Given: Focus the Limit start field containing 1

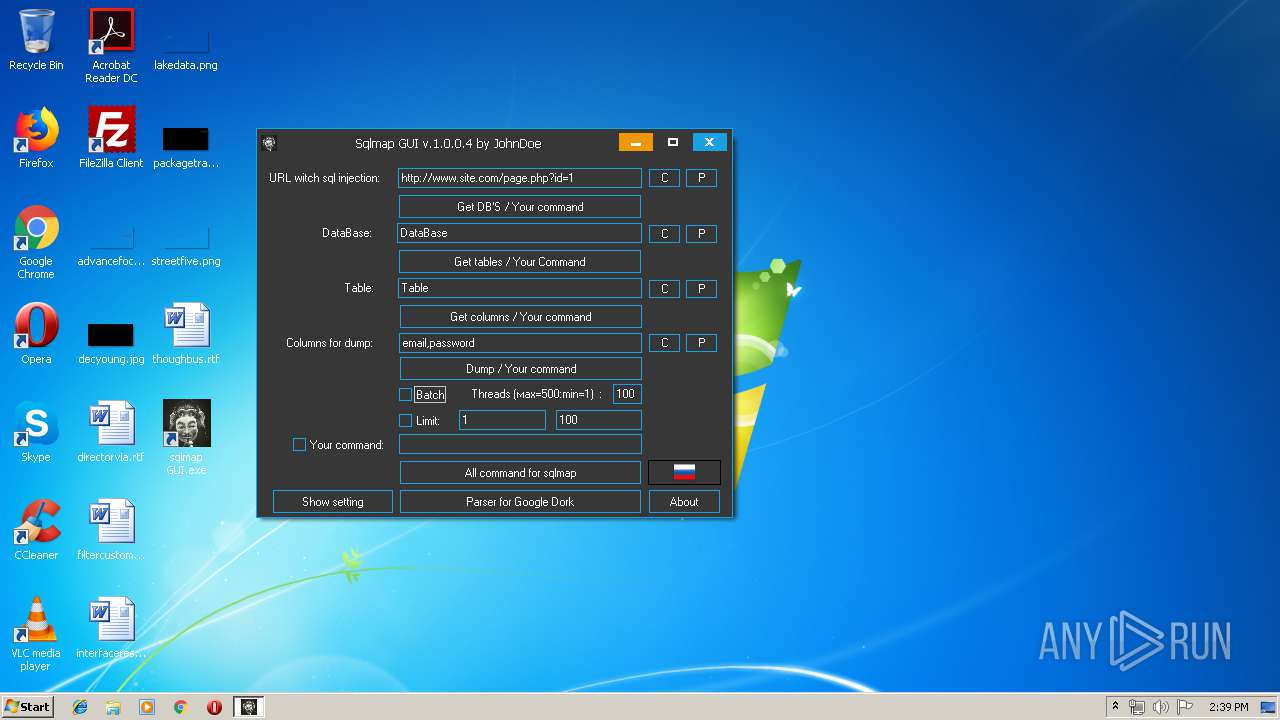Looking at the screenshot, I should tap(502, 420).
